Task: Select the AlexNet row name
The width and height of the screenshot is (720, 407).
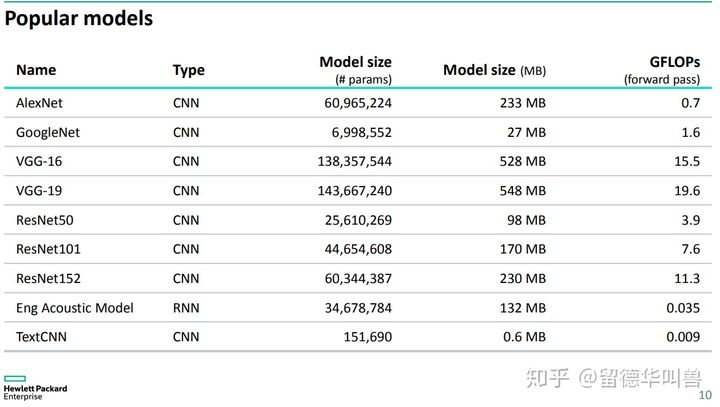Action: (x=39, y=103)
